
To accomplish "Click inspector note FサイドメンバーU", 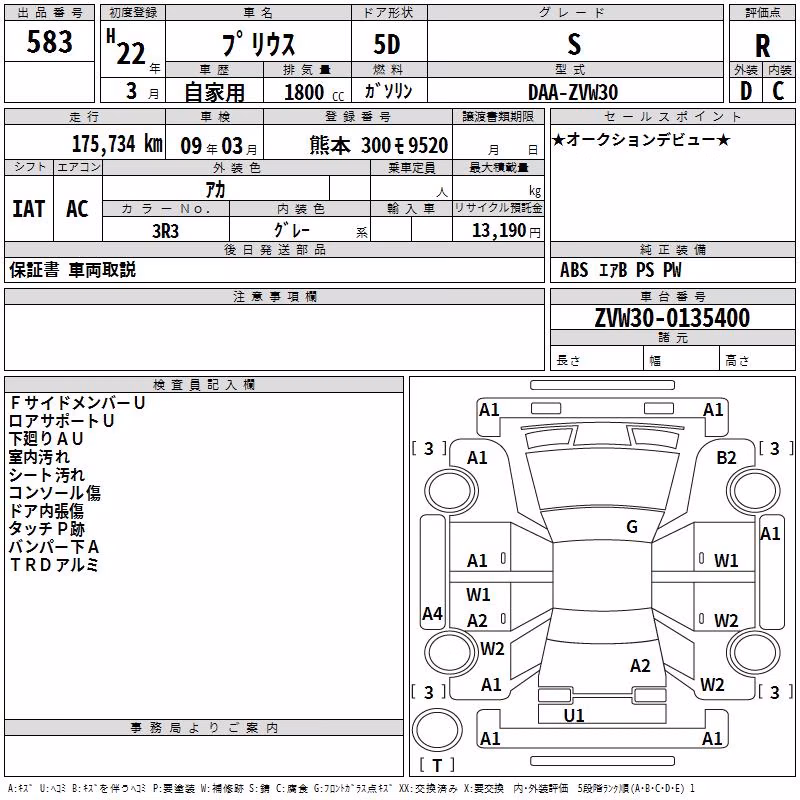I will pyautogui.click(x=78, y=403).
